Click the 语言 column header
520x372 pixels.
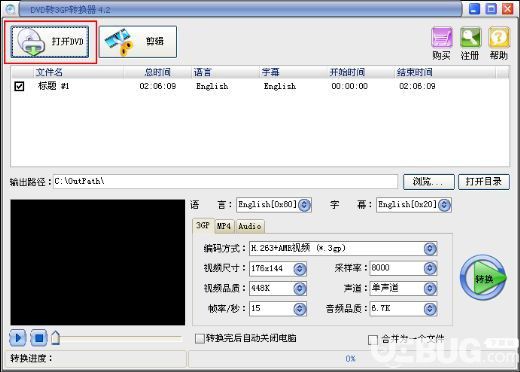coord(225,72)
